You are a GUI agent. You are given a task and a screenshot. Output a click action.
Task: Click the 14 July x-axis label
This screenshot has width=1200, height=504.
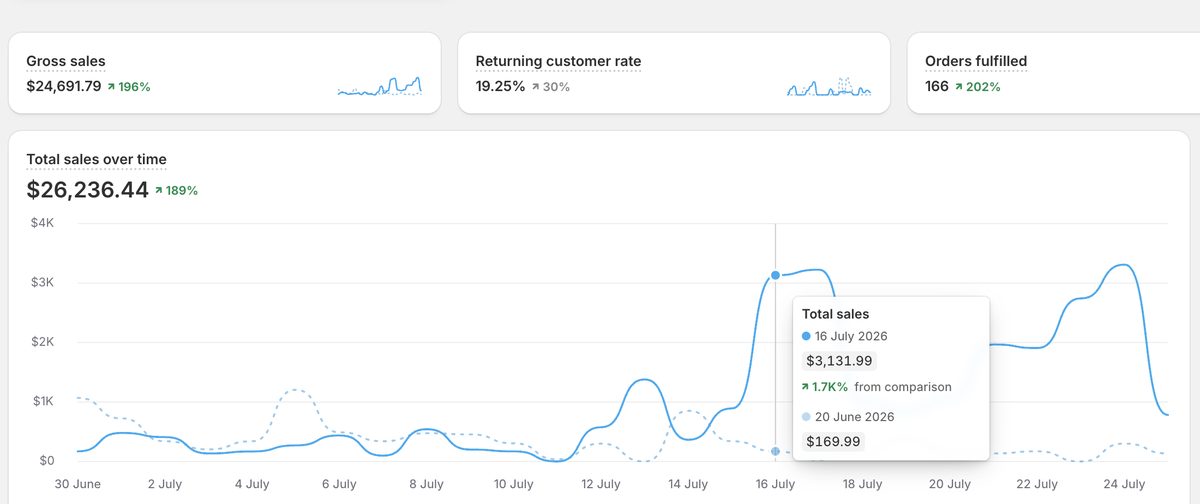point(688,484)
